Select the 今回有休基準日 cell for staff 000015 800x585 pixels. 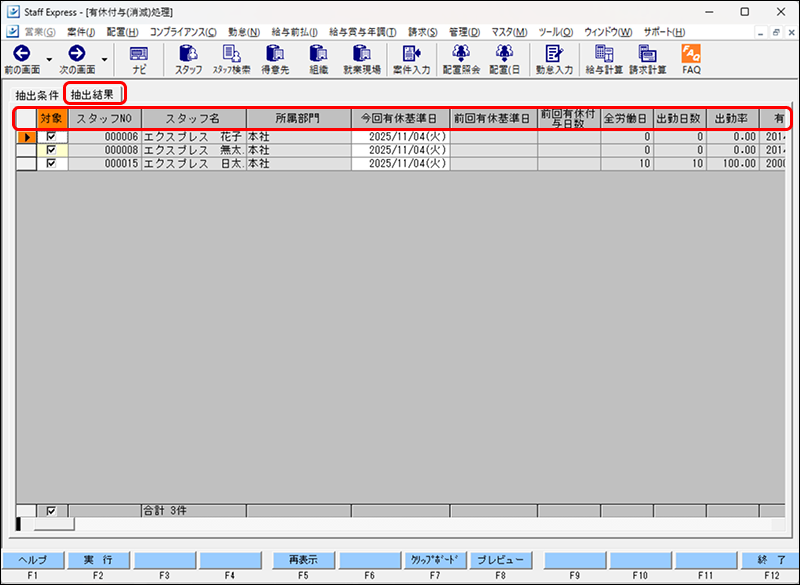[x=400, y=163]
